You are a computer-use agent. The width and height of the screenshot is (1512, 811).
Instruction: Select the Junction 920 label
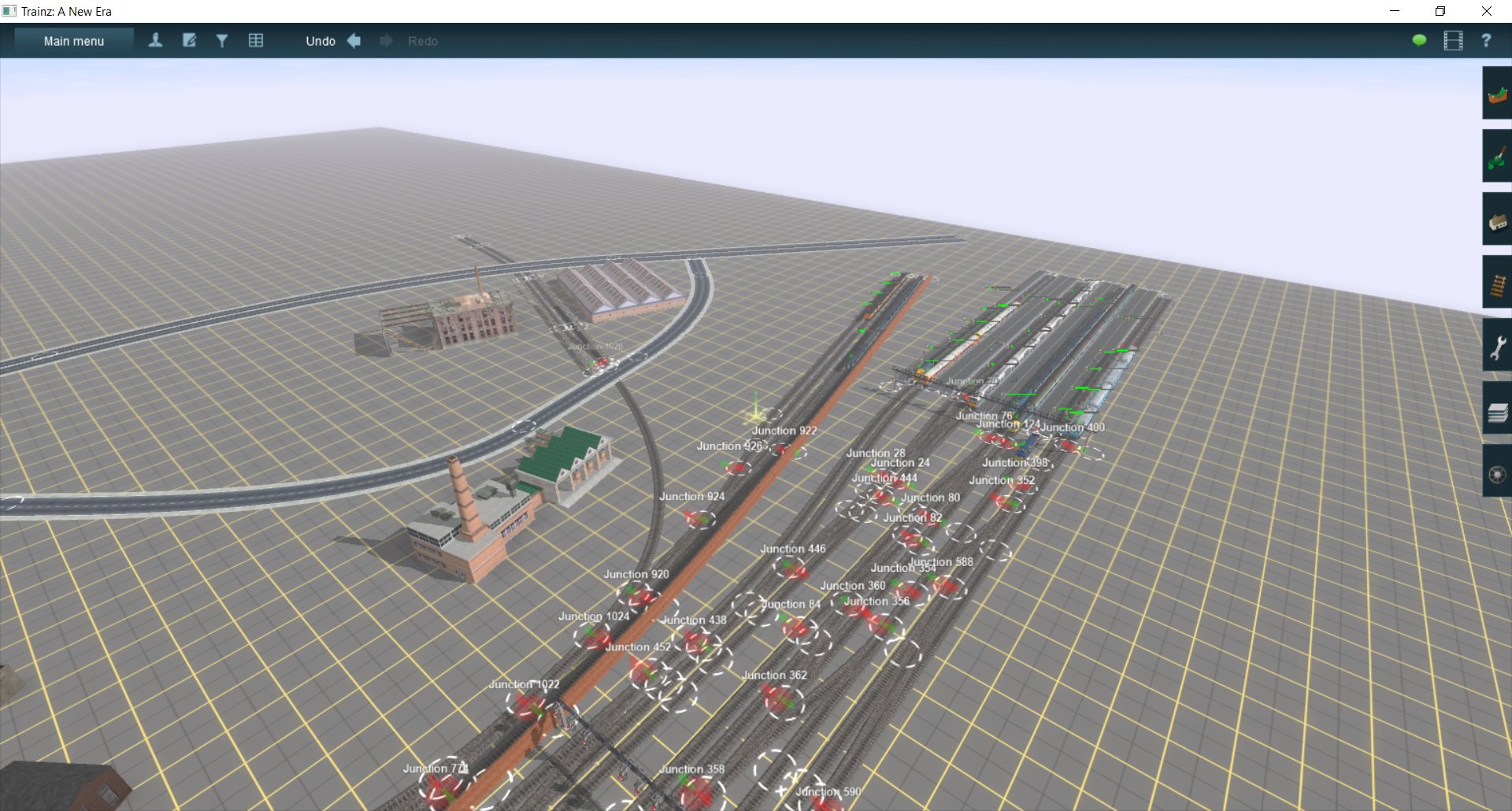tap(636, 574)
